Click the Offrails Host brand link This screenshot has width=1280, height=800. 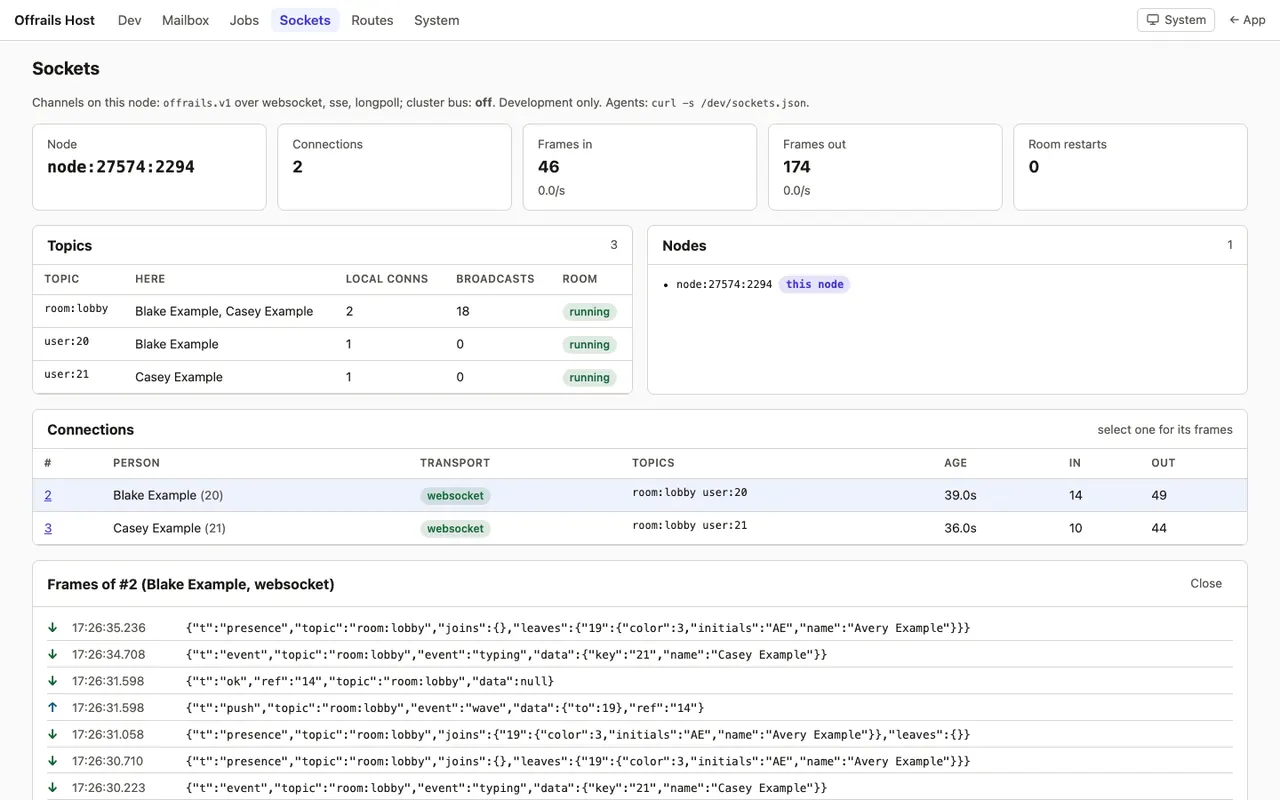coord(55,20)
